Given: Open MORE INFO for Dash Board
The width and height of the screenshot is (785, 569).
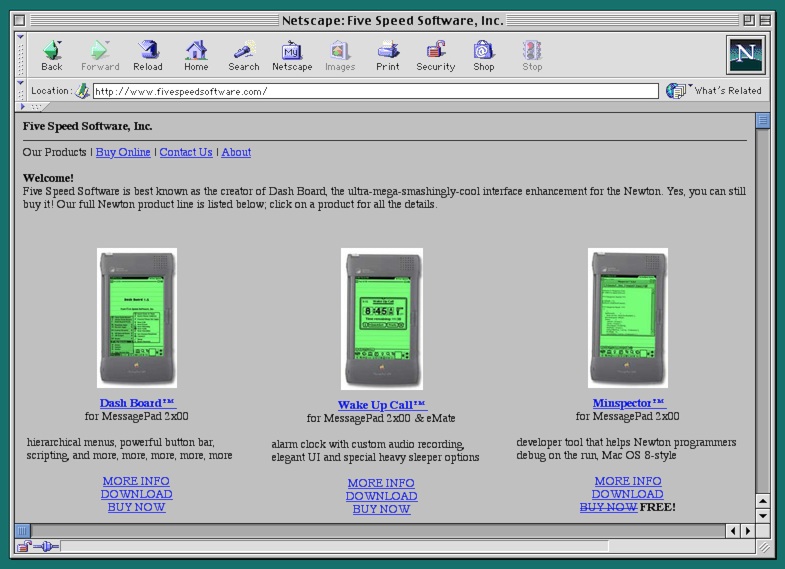Looking at the screenshot, I should (136, 481).
